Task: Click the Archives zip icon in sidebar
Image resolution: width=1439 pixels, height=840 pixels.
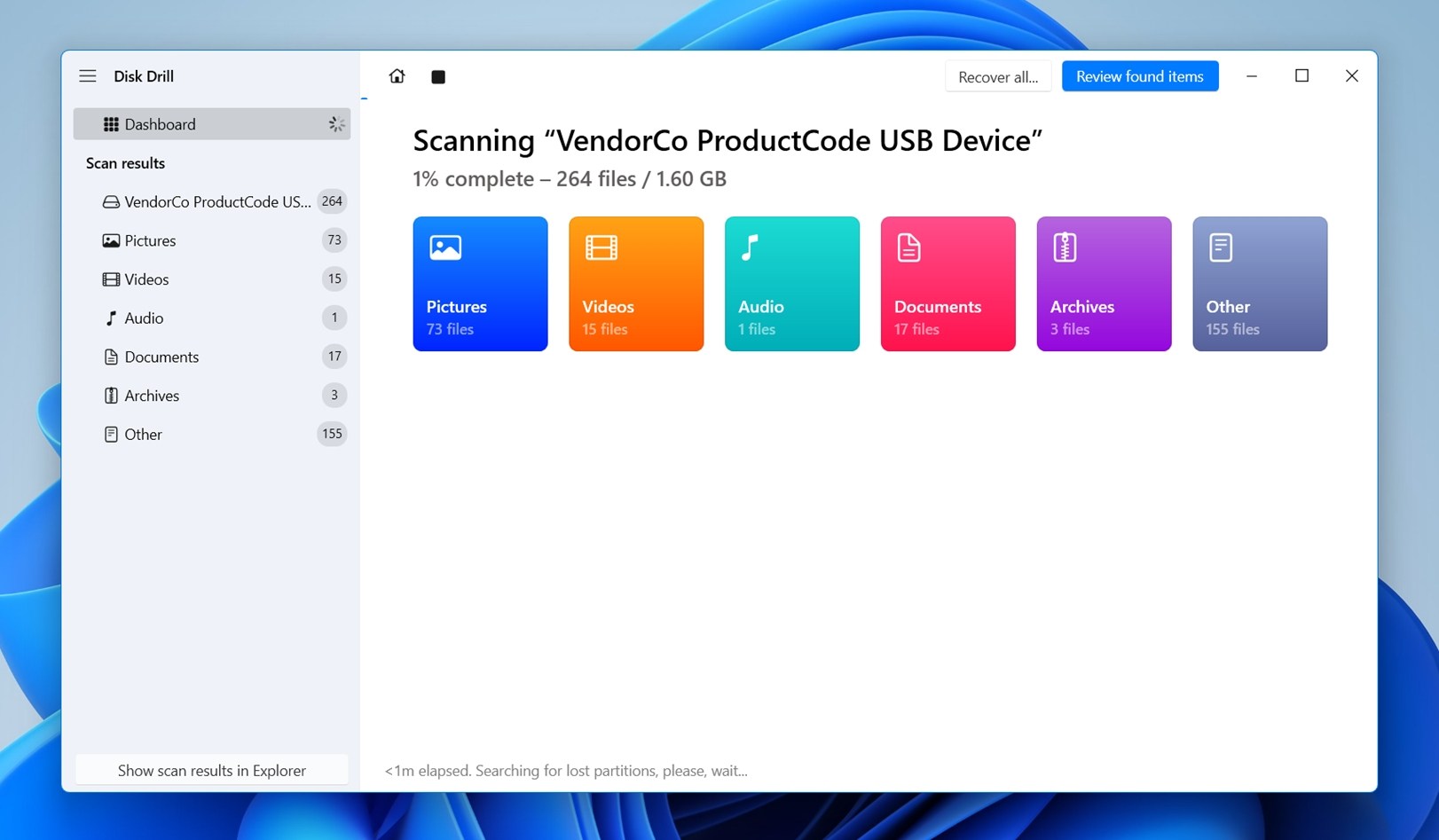Action: coord(111,396)
